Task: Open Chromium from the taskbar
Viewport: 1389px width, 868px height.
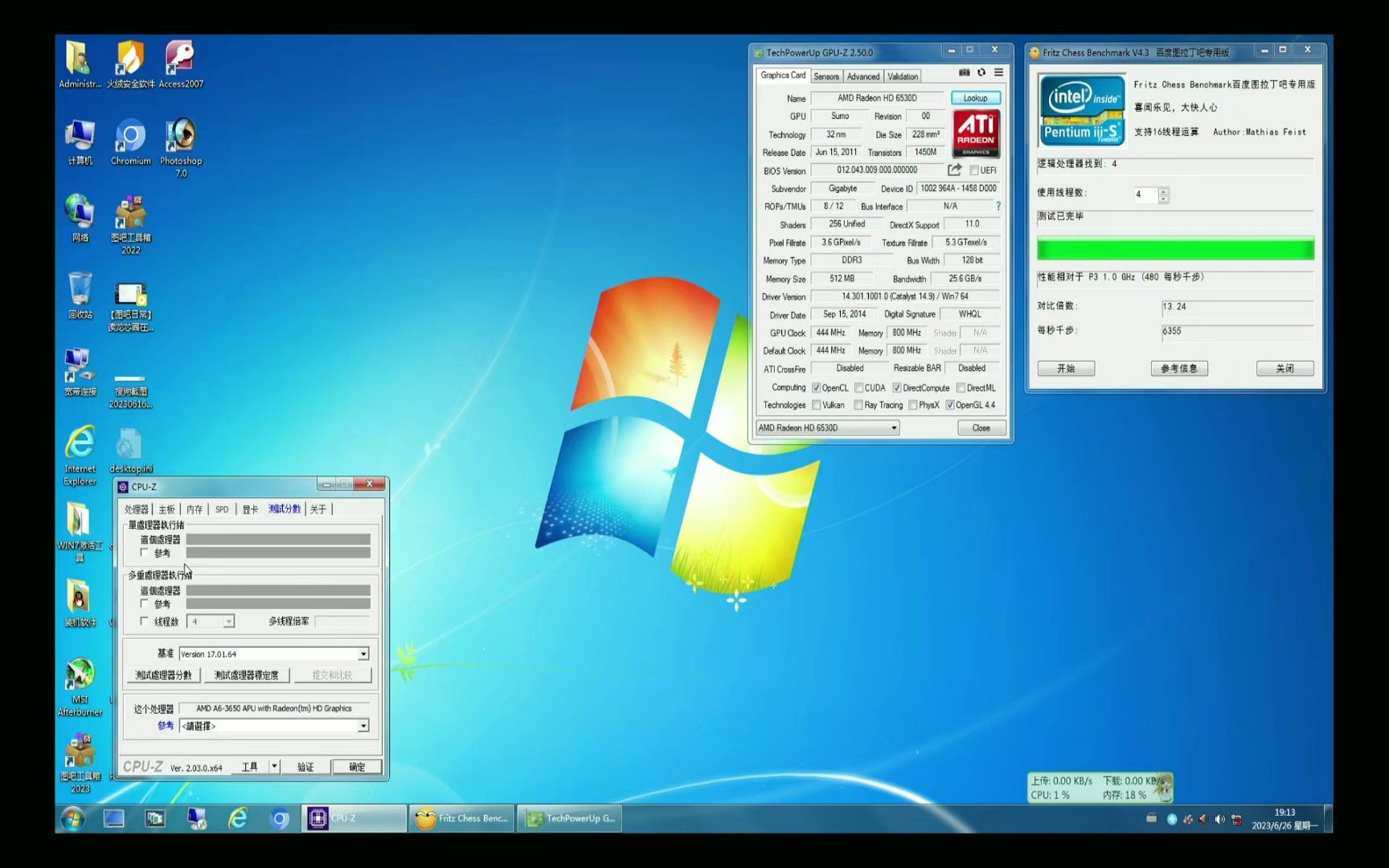Action: pos(279,818)
